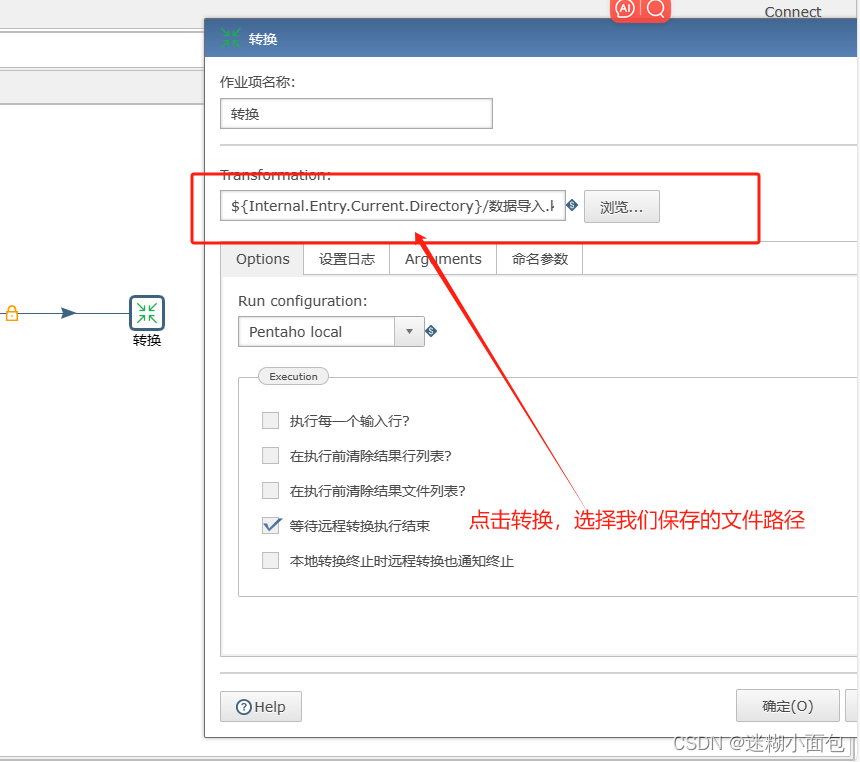The width and height of the screenshot is (860, 762).
Task: Select the 转换 transformation node on canvas
Action: 146,313
